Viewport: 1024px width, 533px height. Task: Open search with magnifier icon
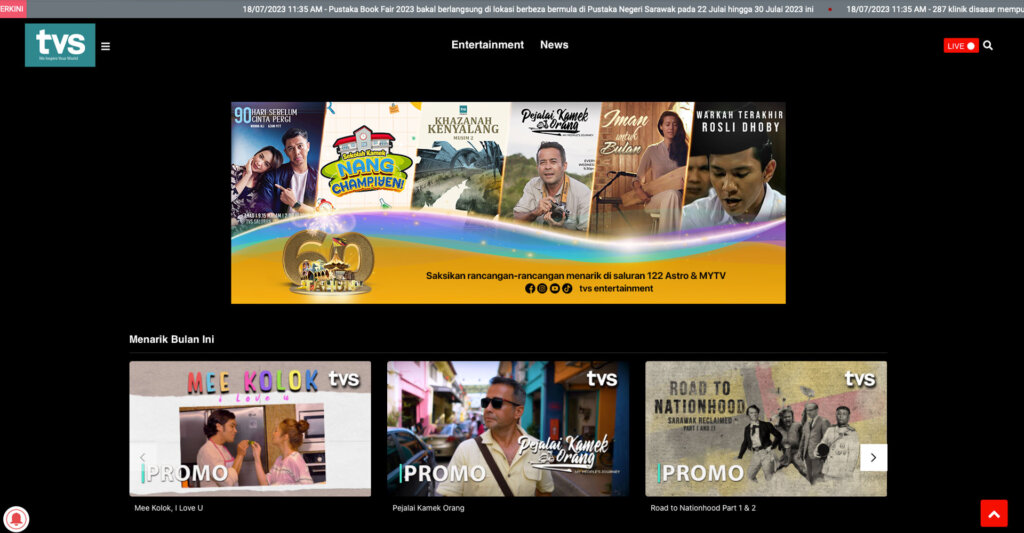[x=987, y=46]
